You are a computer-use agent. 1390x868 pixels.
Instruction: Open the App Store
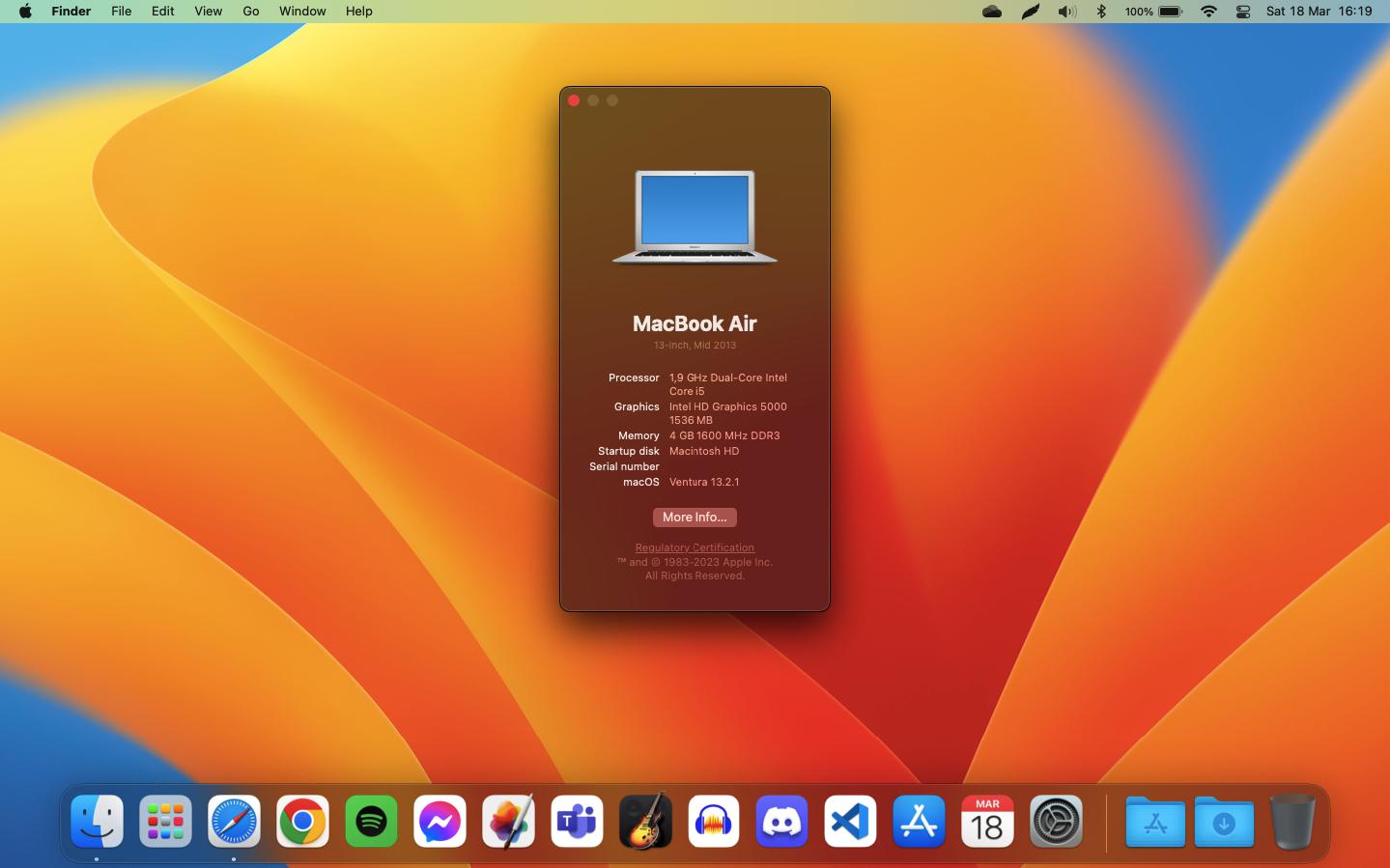click(919, 821)
